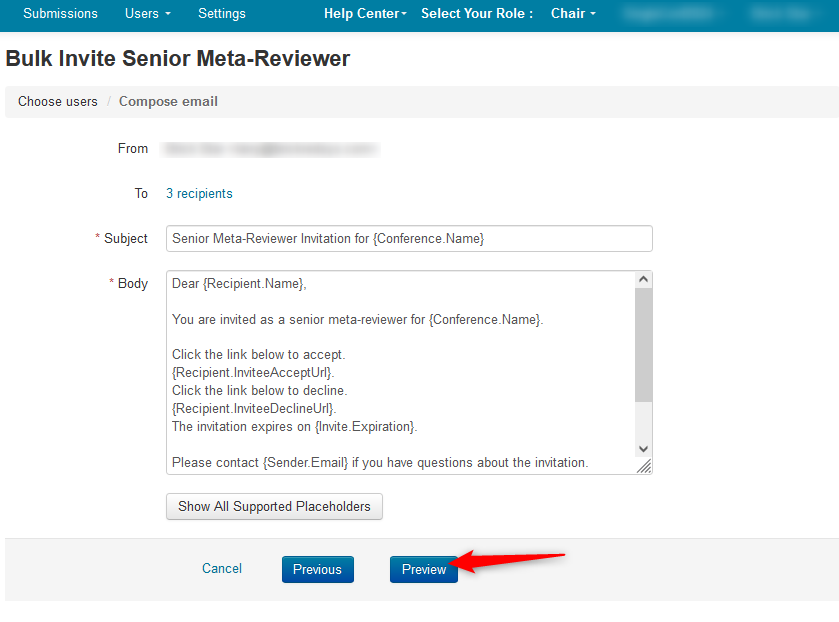Click into the Subject input field
The width and height of the screenshot is (839, 622).
pos(409,239)
